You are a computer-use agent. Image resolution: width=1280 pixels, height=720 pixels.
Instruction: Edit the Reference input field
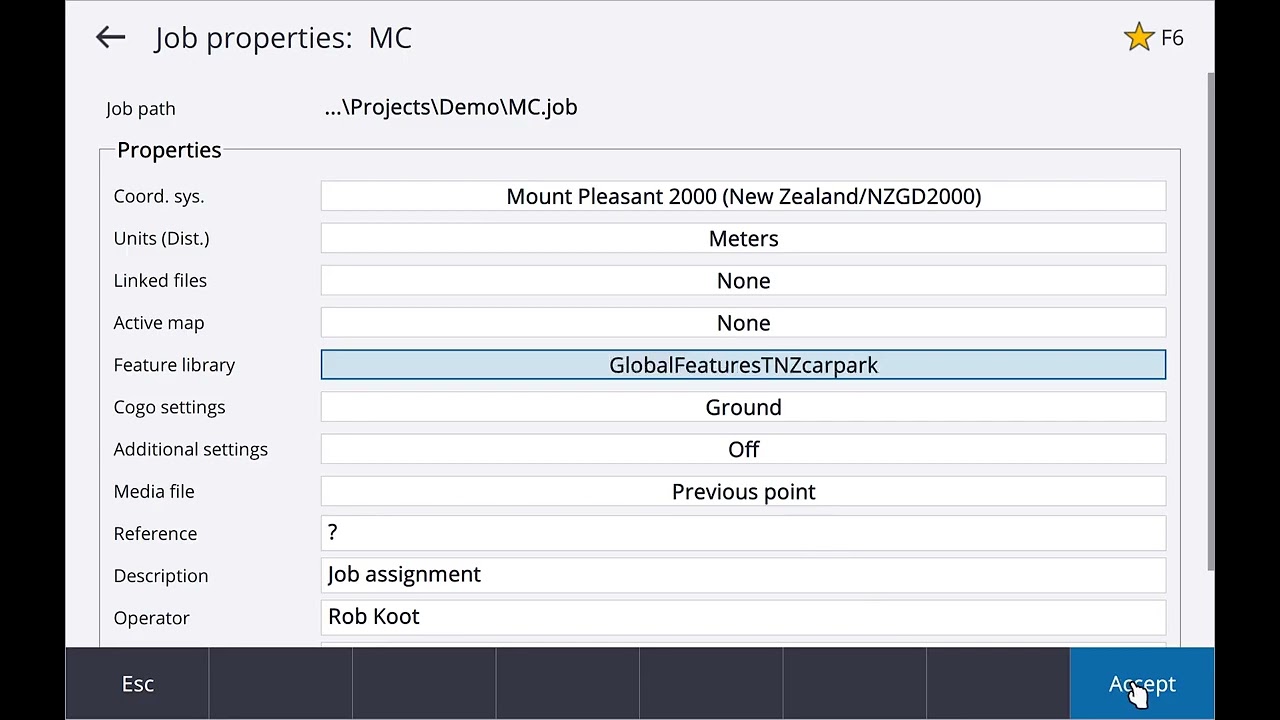[743, 533]
